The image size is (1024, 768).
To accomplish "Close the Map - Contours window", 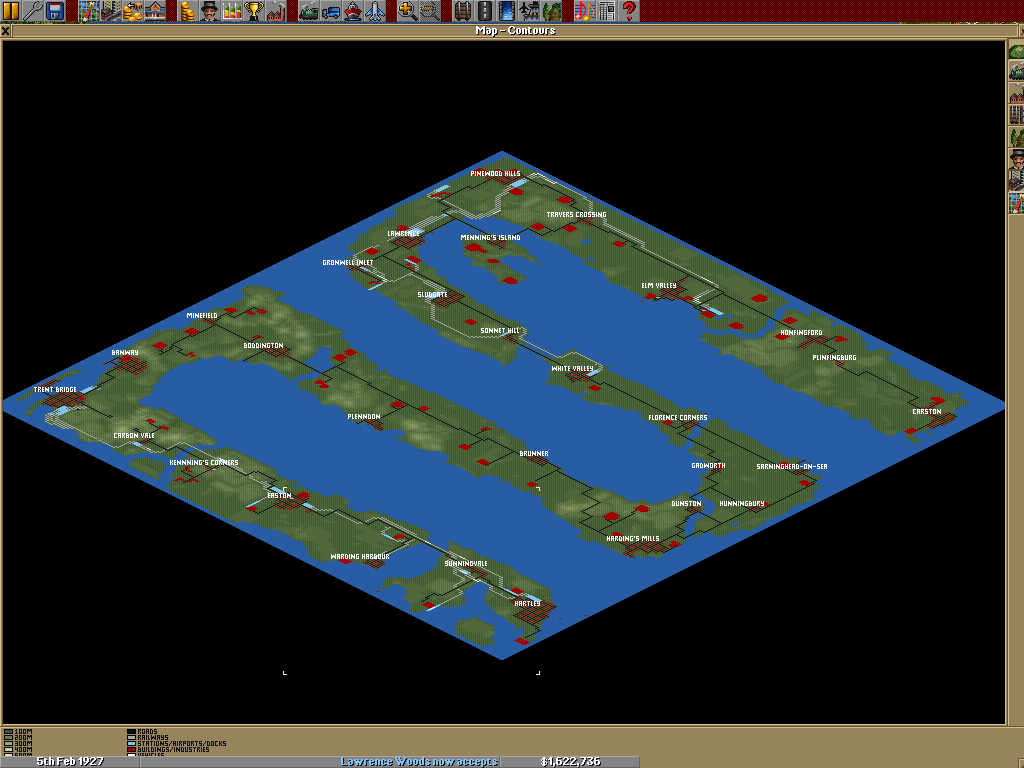I will coord(5,31).
